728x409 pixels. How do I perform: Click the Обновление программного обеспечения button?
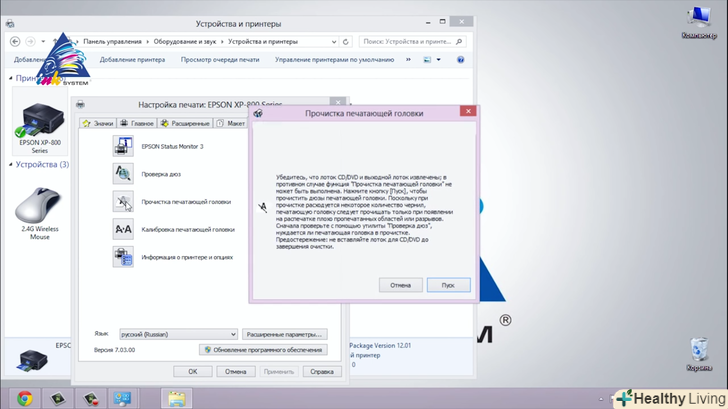(263, 350)
